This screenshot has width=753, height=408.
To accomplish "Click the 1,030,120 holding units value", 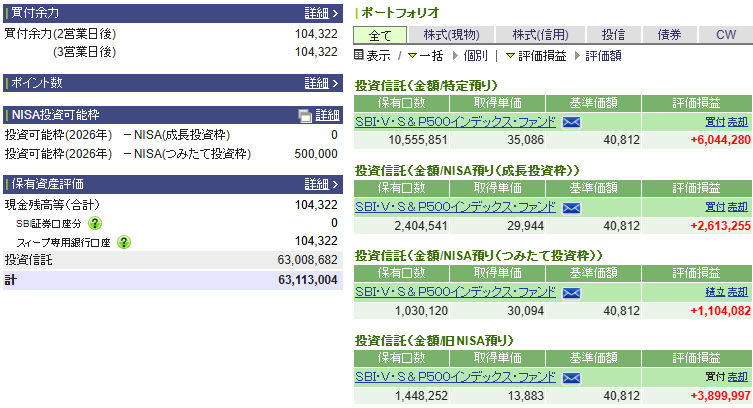I will [421, 311].
